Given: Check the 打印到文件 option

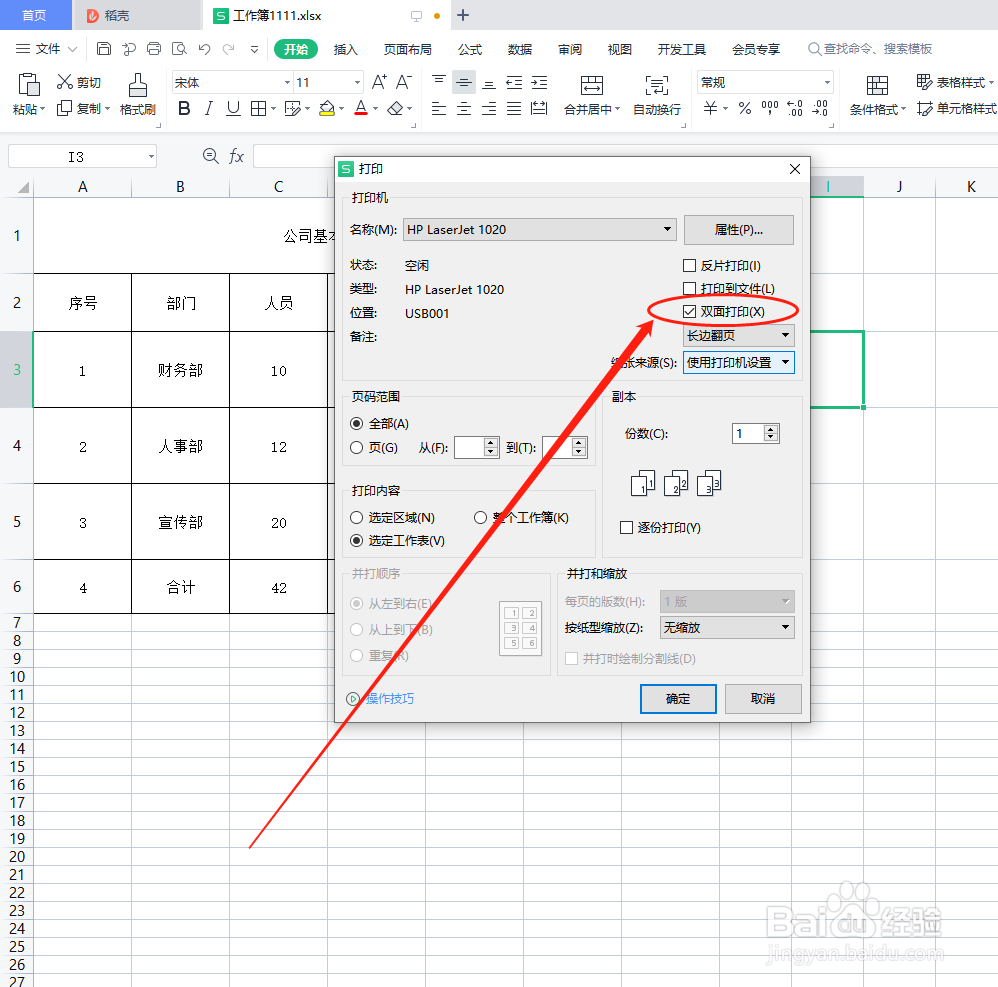Looking at the screenshot, I should 689,288.
